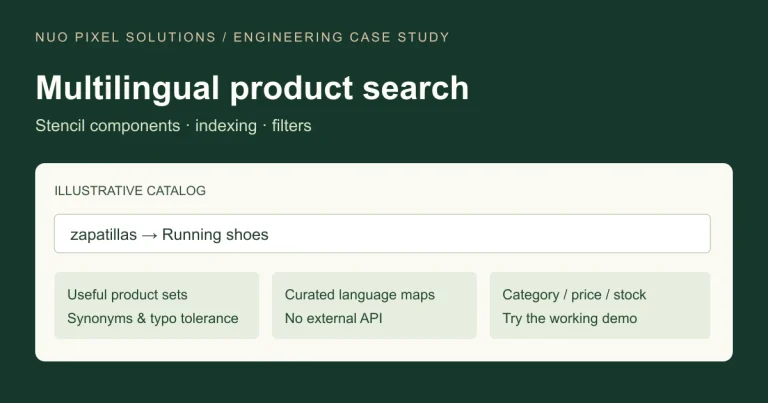Click 'Curated language maps' text
Viewport: 768px width, 403px height.
[x=360, y=295]
